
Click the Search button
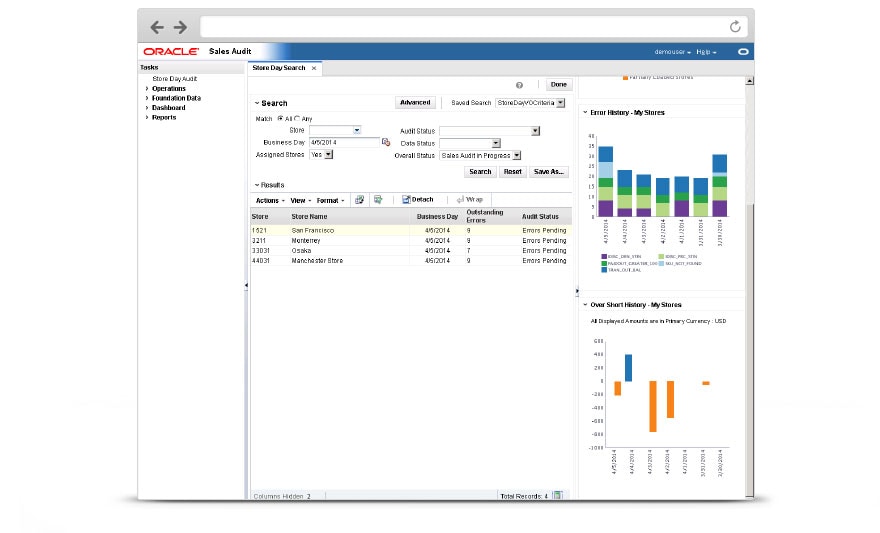(480, 172)
